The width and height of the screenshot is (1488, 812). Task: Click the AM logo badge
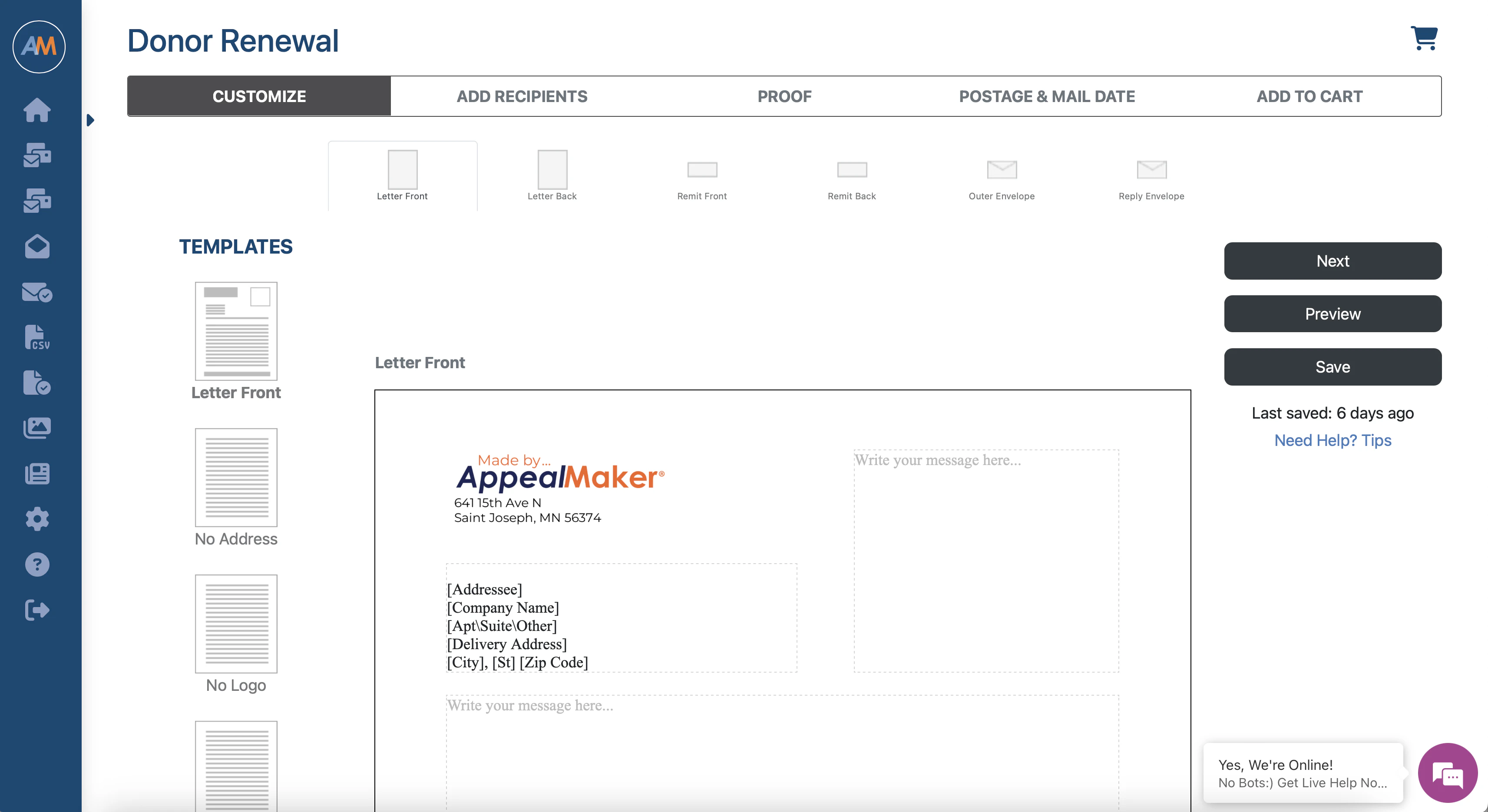pyautogui.click(x=38, y=47)
